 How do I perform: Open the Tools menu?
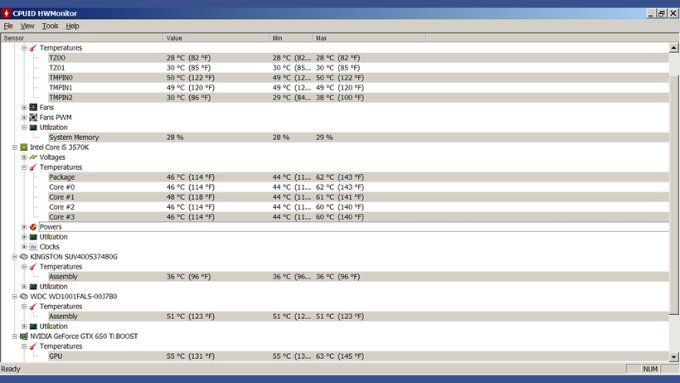pos(50,26)
